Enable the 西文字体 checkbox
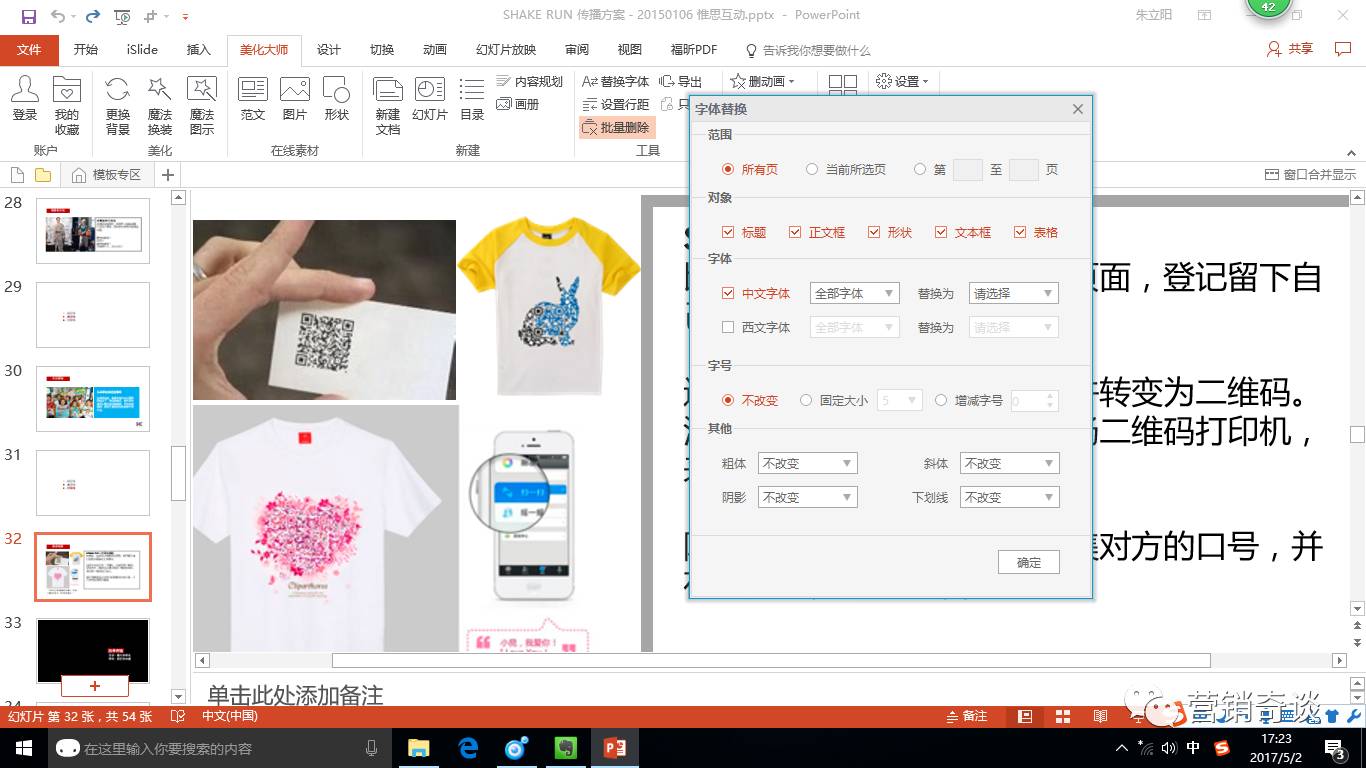1366x768 pixels. click(x=728, y=327)
